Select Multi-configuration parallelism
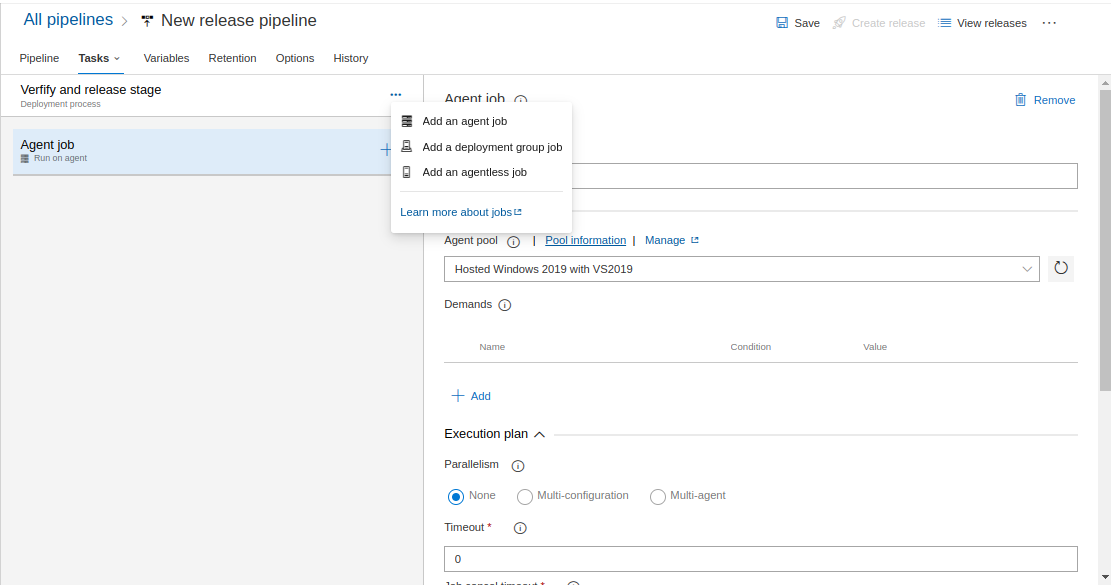The height and width of the screenshot is (585, 1111). click(x=525, y=497)
